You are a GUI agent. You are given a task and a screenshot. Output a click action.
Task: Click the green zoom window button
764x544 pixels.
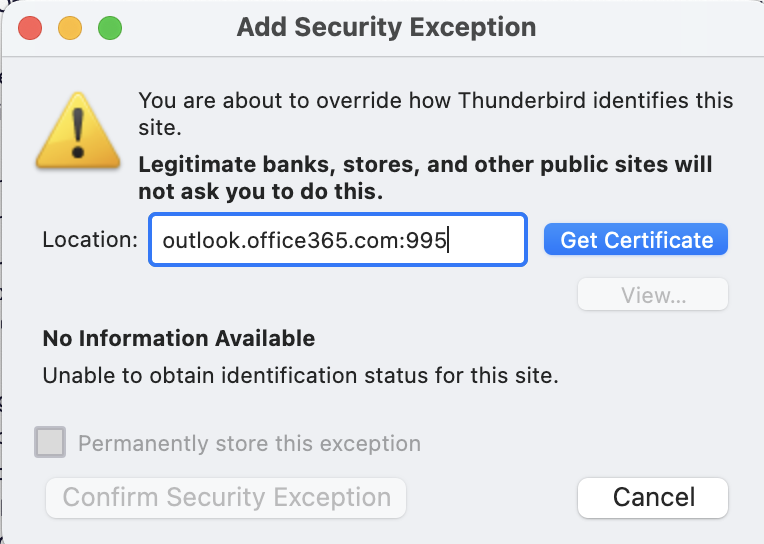coord(109,27)
